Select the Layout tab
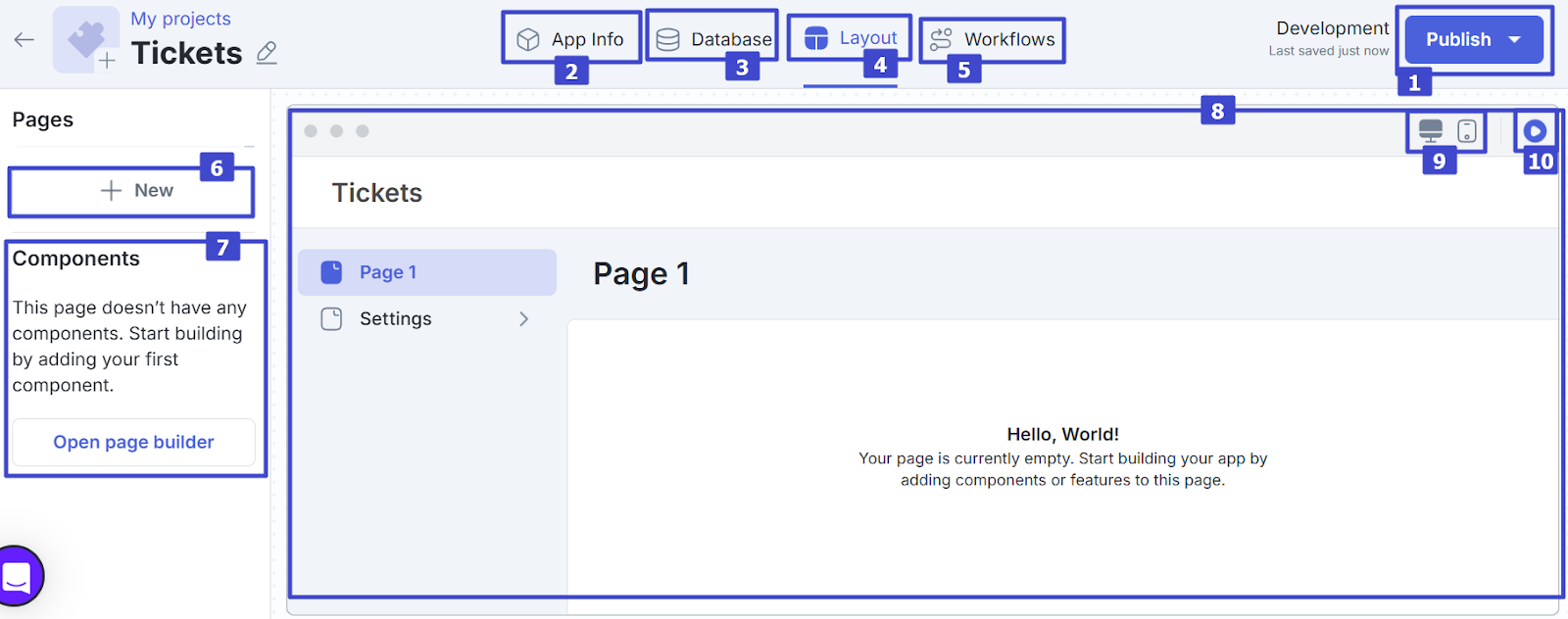Image resolution: width=1568 pixels, height=619 pixels. [x=851, y=38]
